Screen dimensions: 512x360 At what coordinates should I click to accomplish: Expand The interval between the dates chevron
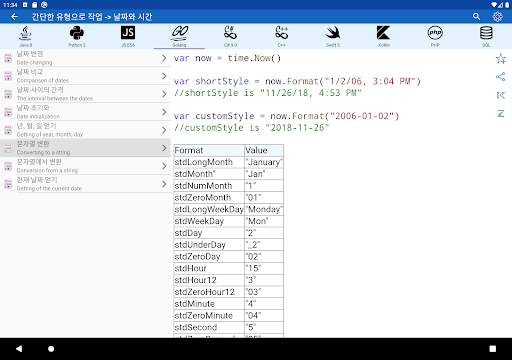coord(164,94)
